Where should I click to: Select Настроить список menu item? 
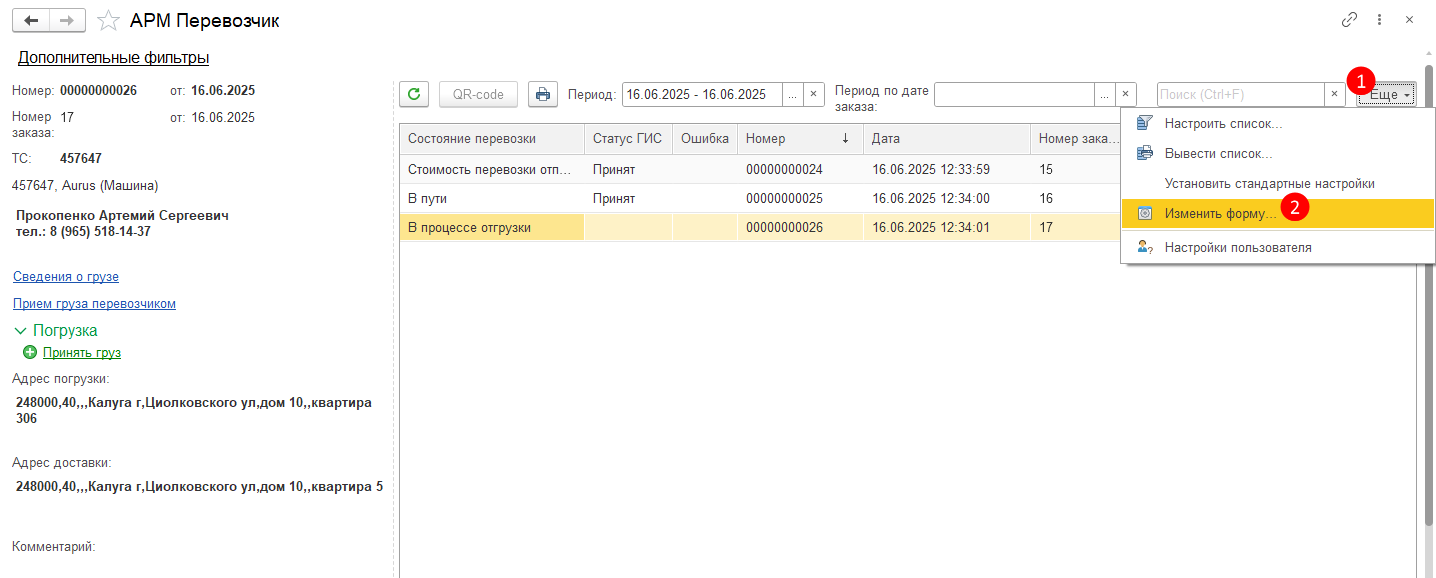[x=1277, y=124]
